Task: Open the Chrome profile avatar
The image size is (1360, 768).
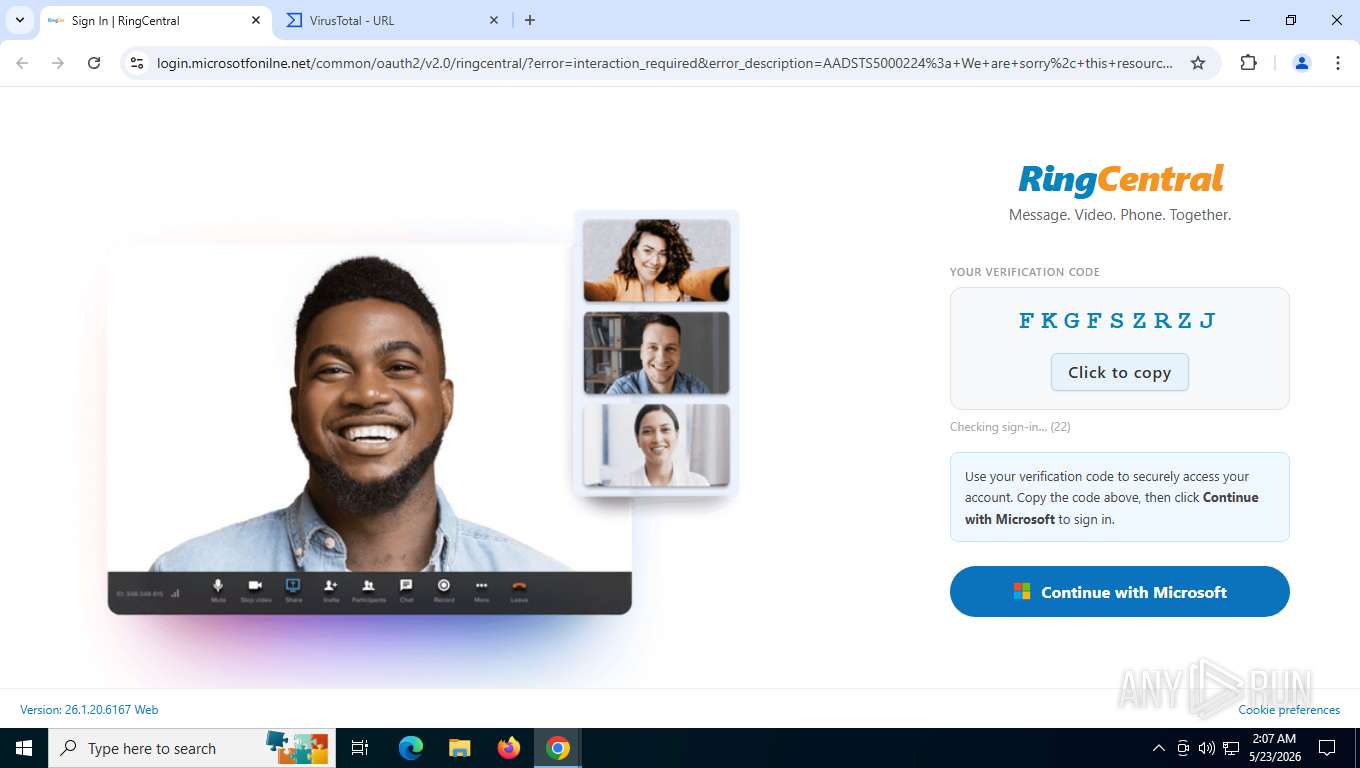Action: coord(1302,63)
